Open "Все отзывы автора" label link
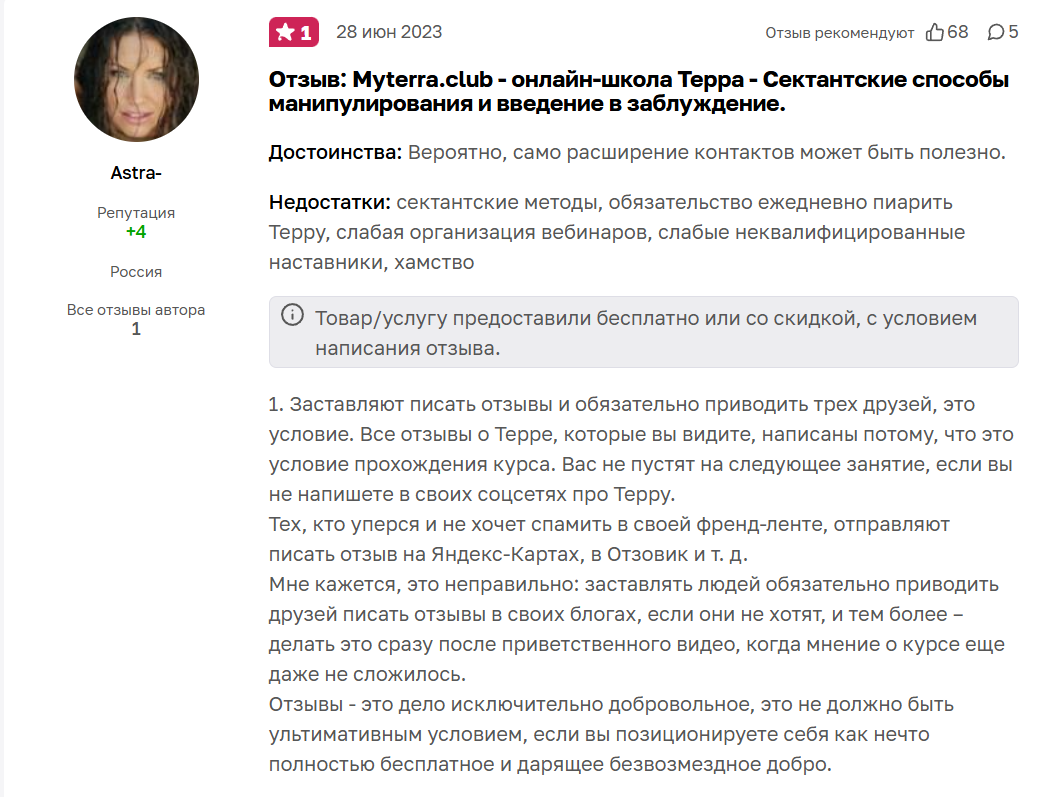Screen dimensions: 1057x797 [x=136, y=310]
